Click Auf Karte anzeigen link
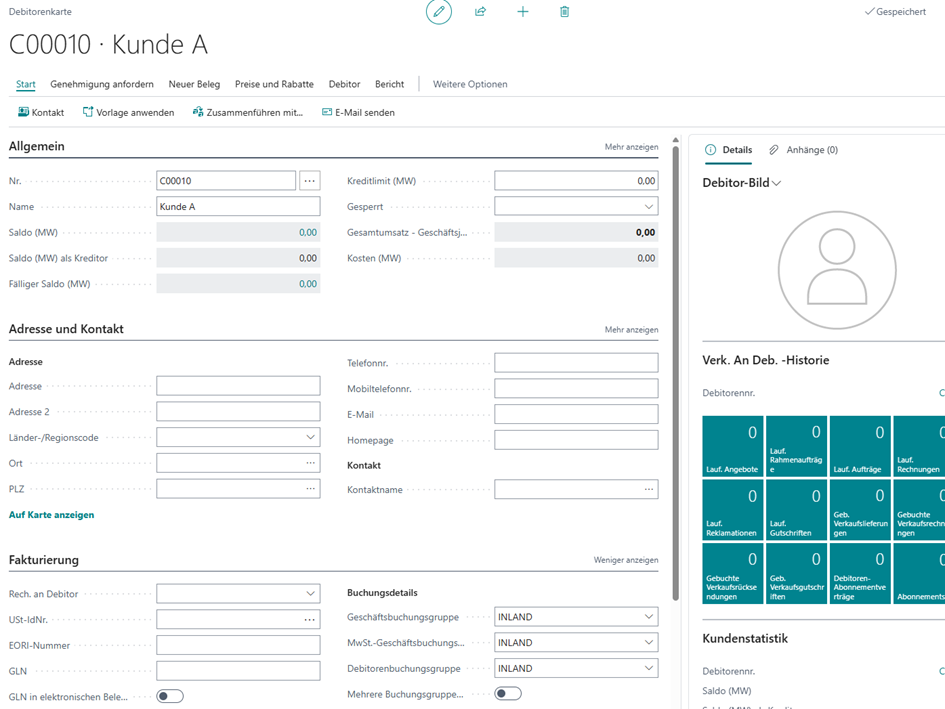 pos(51,515)
